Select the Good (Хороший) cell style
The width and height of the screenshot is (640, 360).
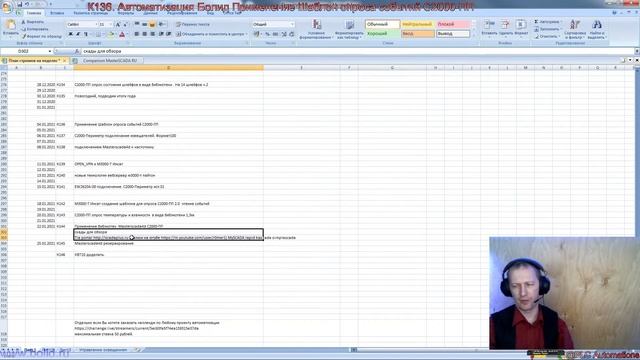tap(382, 33)
